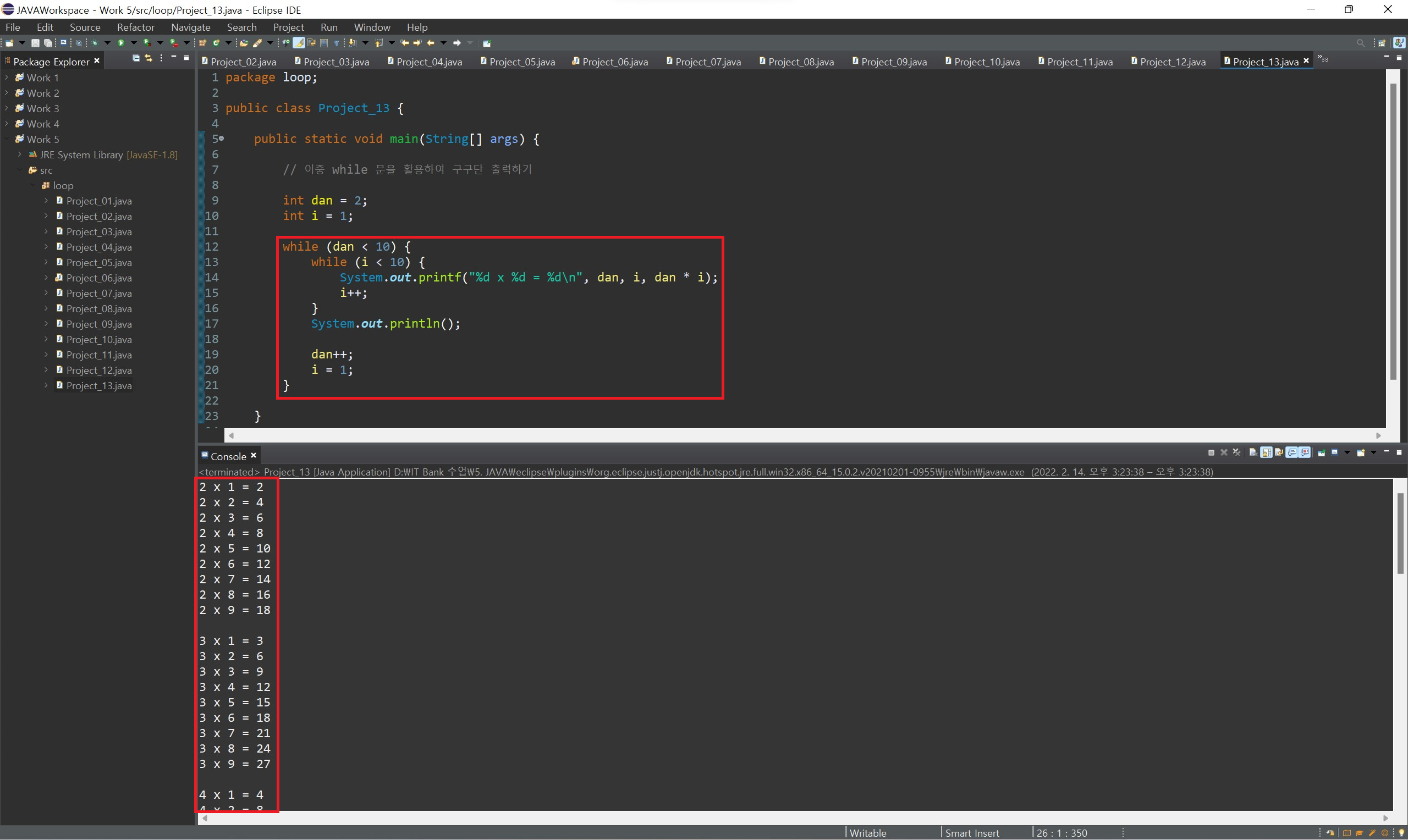Open the Run button dropdown arrow
Screen dimensions: 1408x840
(x=134, y=43)
